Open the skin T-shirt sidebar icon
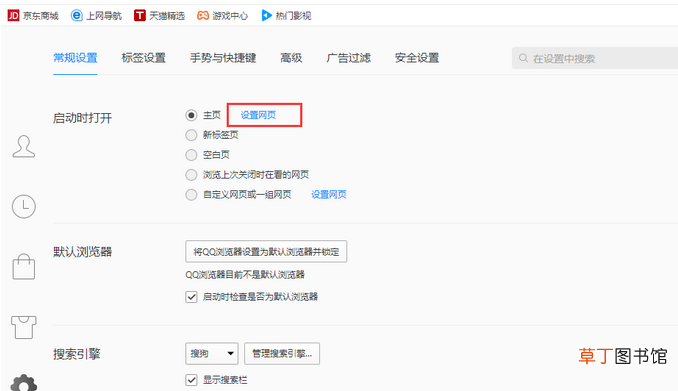Viewport: 678px width, 391px height. [x=24, y=327]
